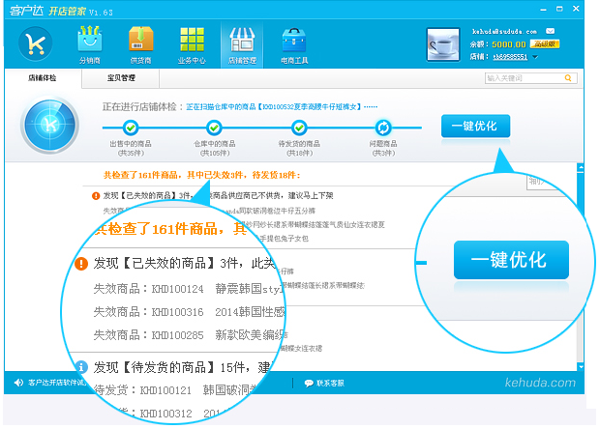Screen dimensions: 600x429
Task: Switch to the 店铺体检 tab
Action: pyautogui.click(x=42, y=77)
